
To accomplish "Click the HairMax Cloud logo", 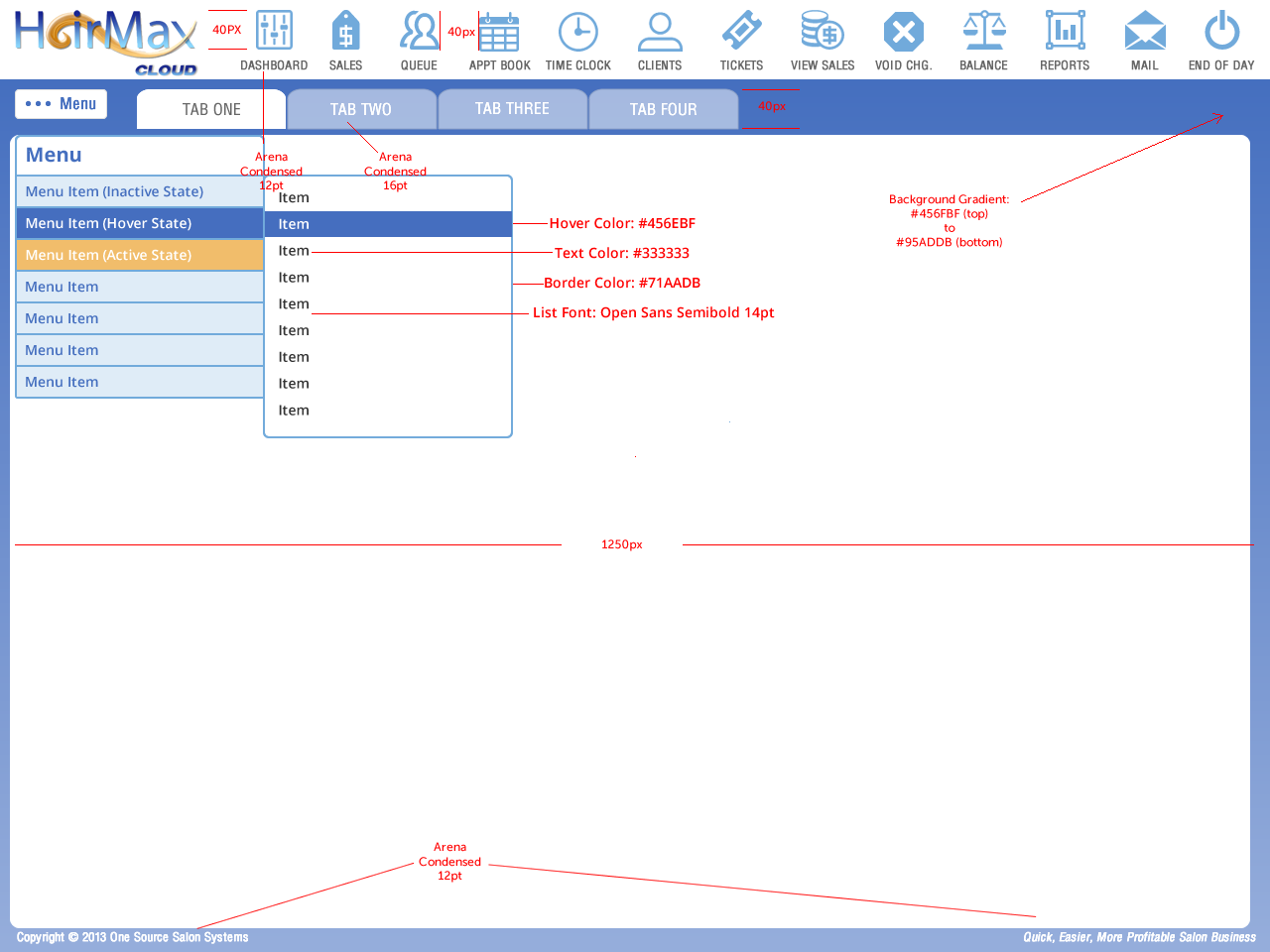I will 106,42.
